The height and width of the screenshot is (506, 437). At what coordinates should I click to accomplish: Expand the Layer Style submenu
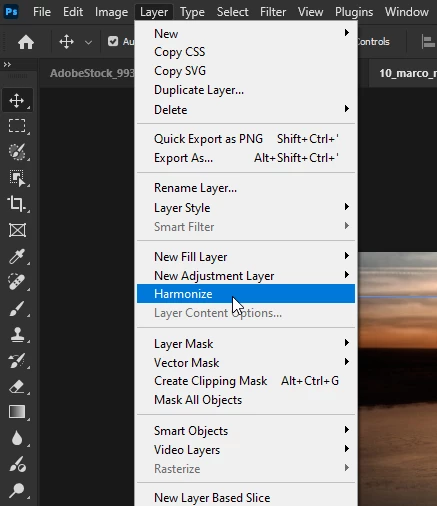[x=246, y=207]
